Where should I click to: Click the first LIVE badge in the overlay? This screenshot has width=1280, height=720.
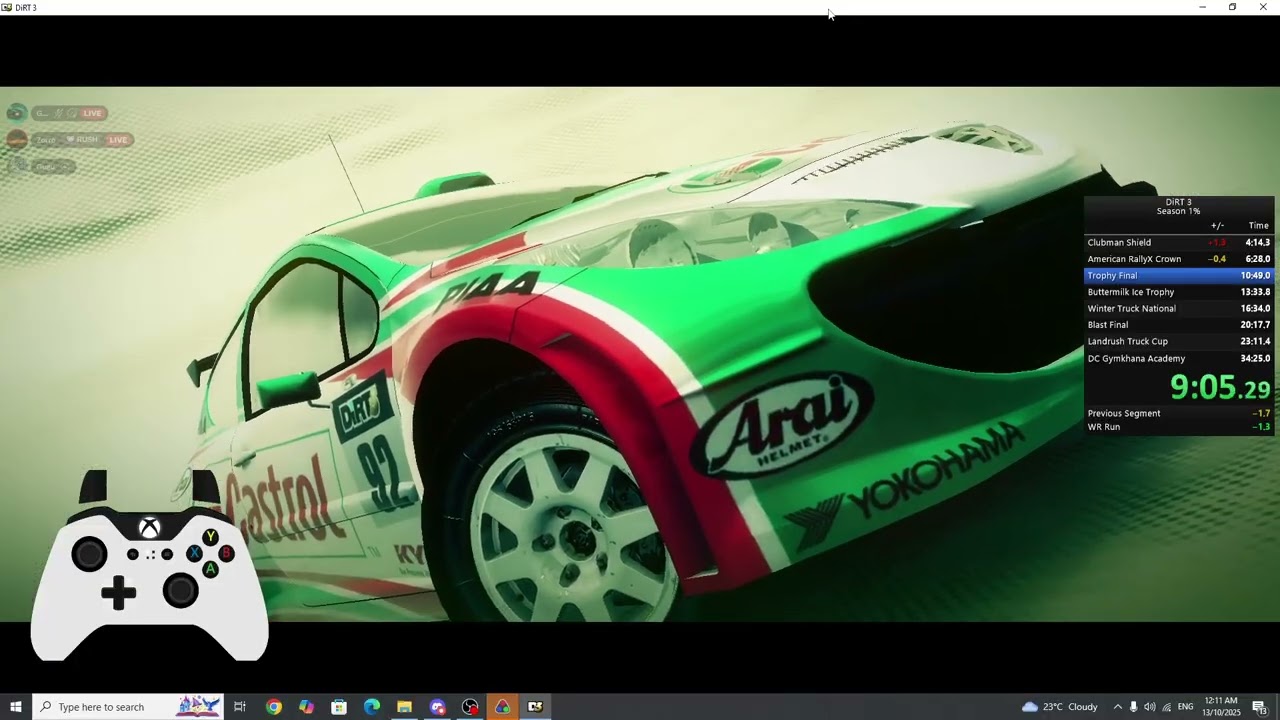92,113
